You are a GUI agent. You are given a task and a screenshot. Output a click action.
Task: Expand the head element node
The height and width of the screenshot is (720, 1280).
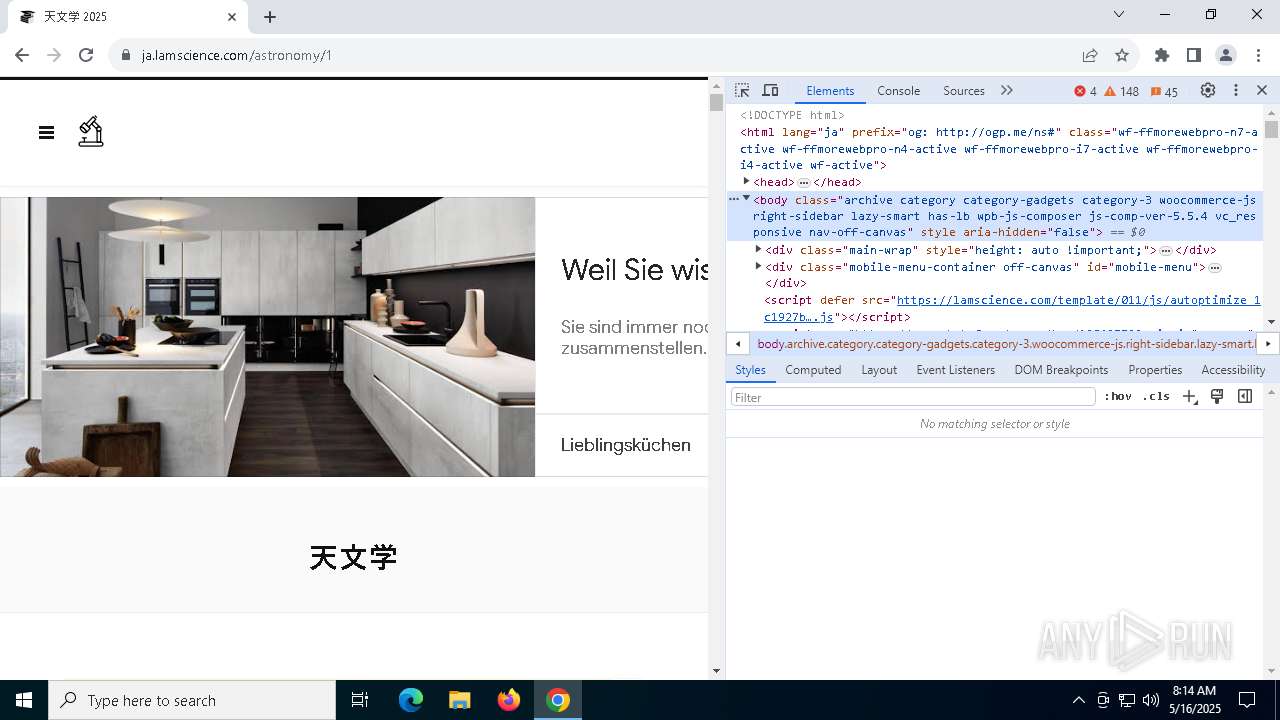pos(747,181)
